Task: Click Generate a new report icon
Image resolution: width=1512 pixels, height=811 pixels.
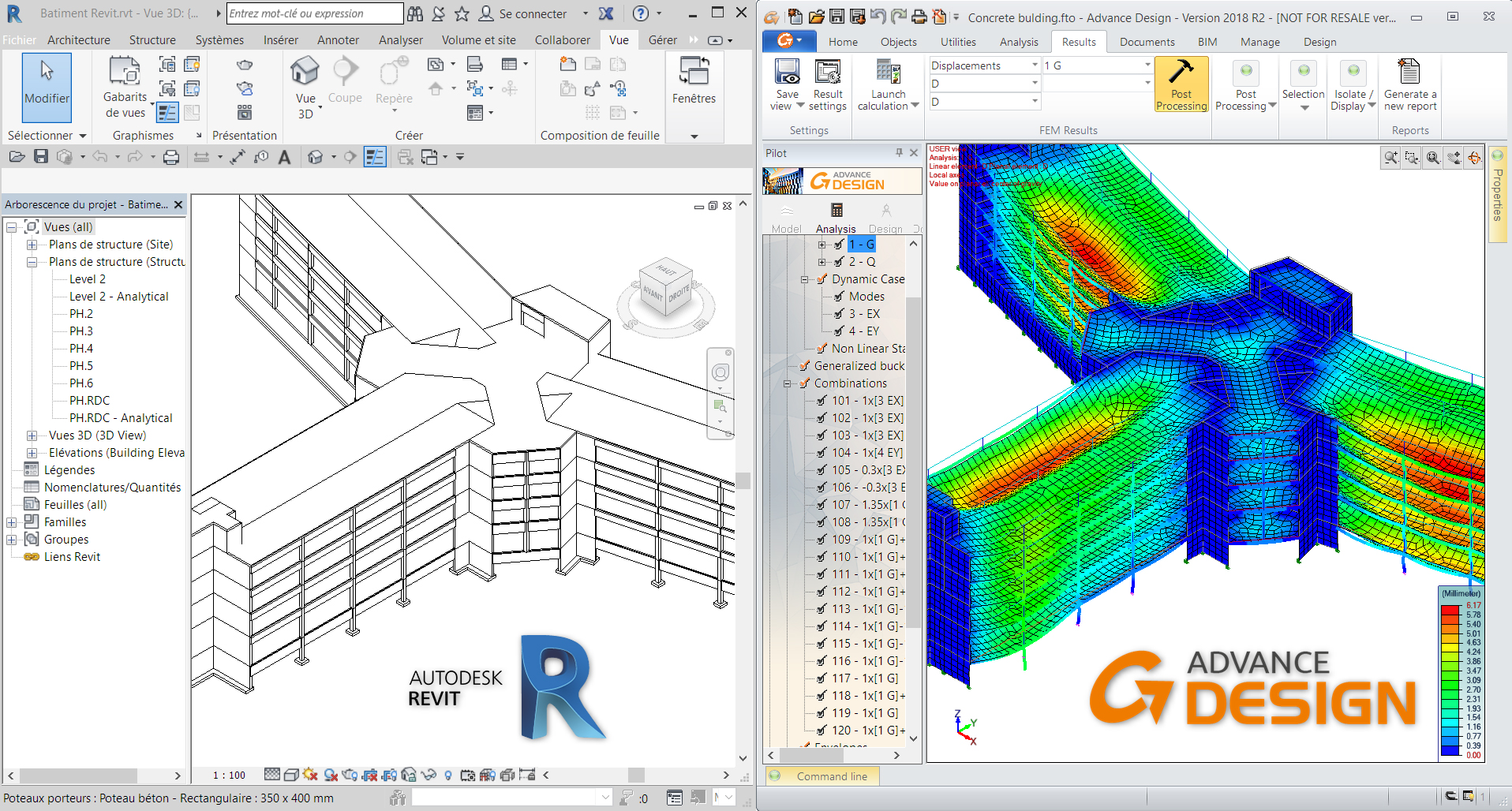Action: point(1409,73)
